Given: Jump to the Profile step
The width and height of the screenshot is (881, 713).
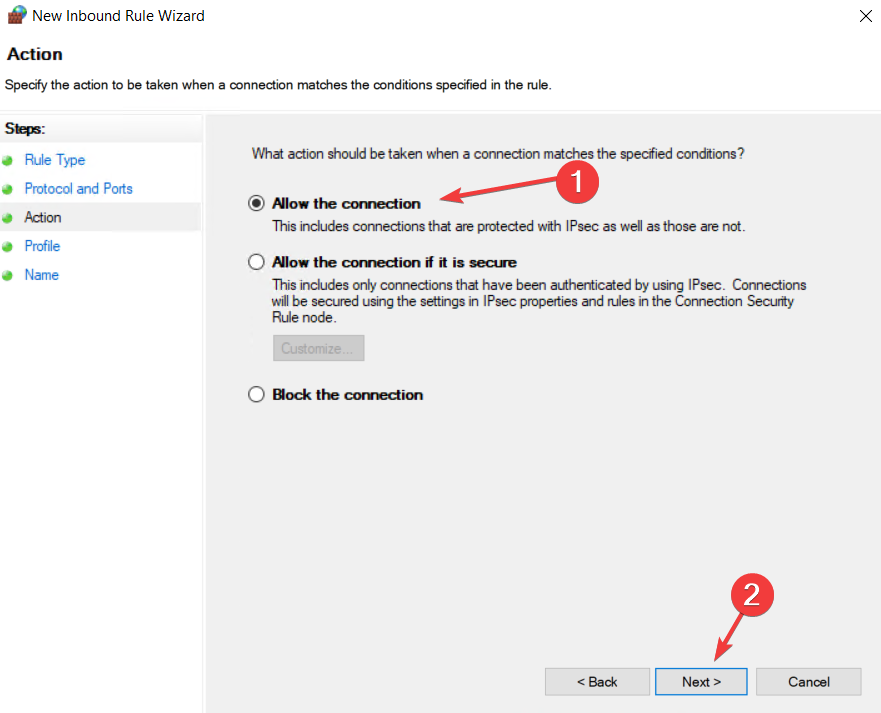Looking at the screenshot, I should (x=42, y=246).
